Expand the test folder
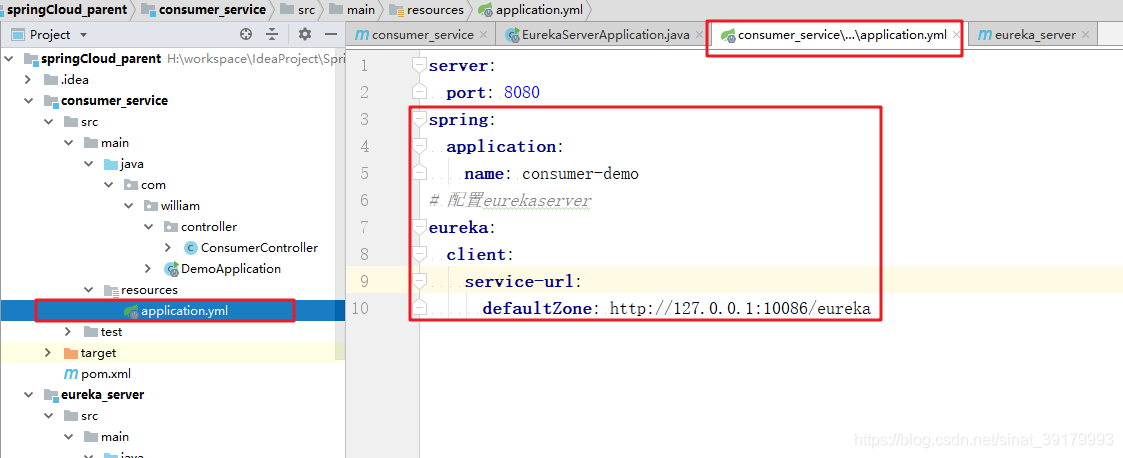 [68, 332]
